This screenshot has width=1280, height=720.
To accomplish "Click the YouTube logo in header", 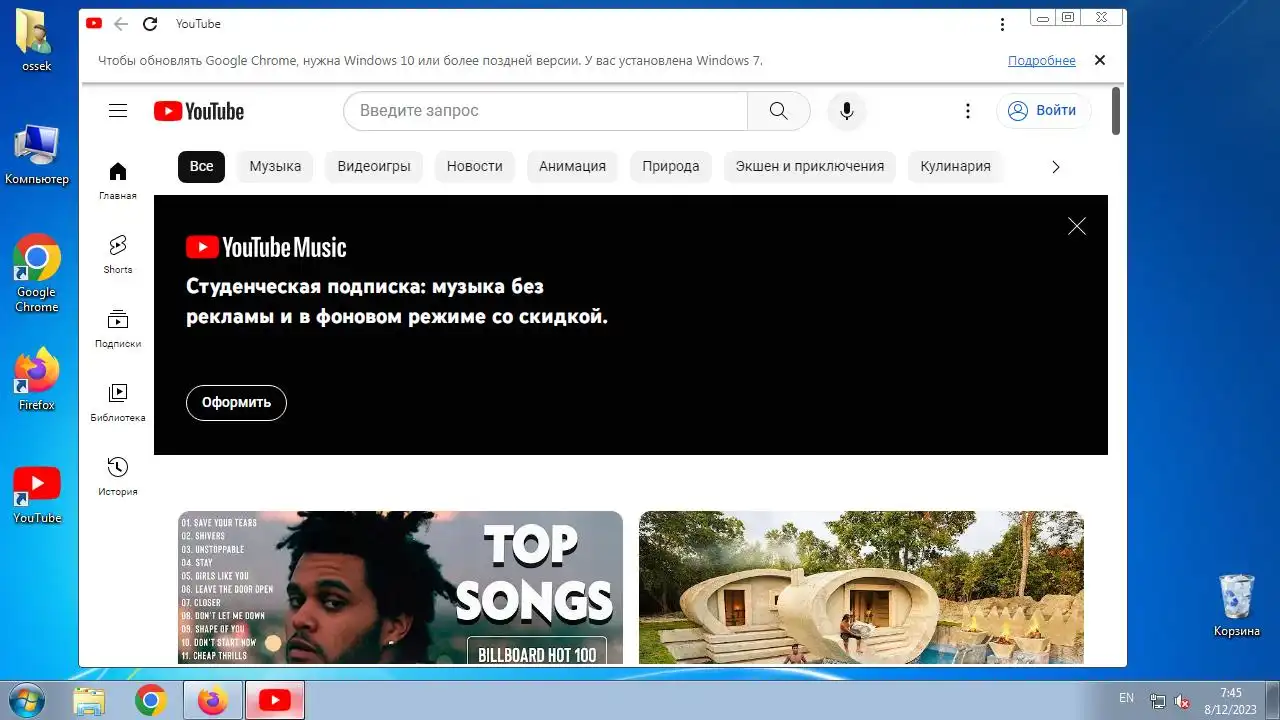I will click(x=199, y=111).
